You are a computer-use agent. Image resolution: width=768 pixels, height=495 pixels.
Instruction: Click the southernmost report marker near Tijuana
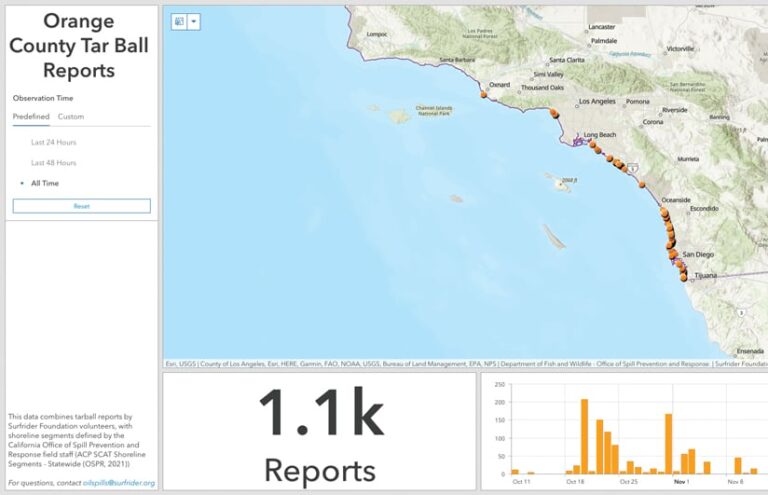coord(684,278)
